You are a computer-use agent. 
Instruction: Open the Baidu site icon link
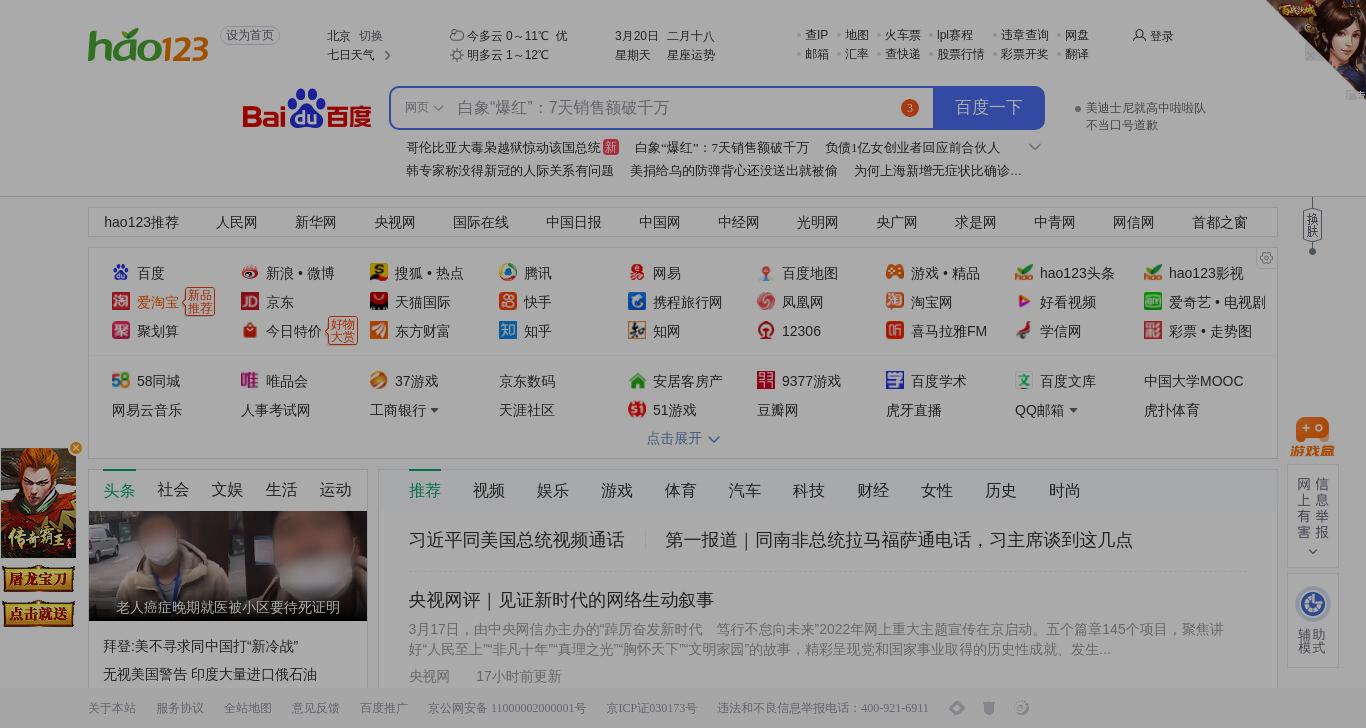click(x=121, y=273)
